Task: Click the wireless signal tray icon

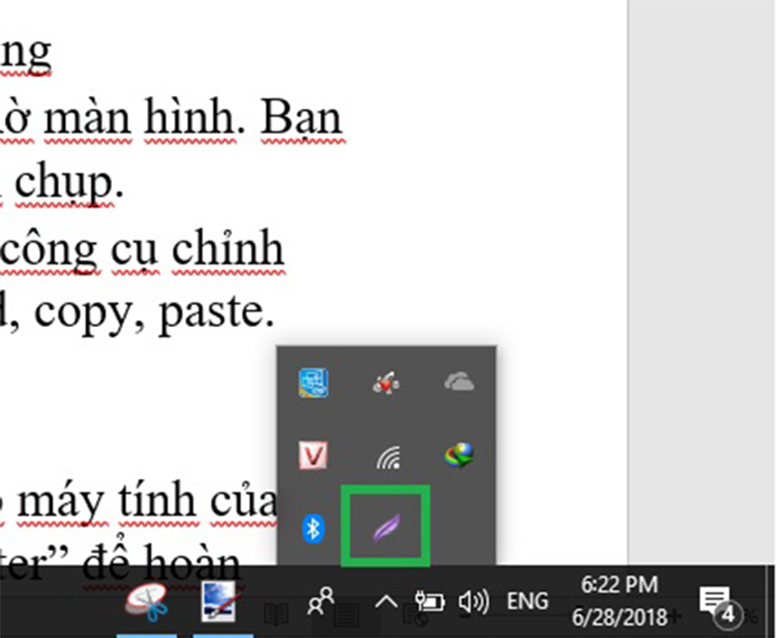Action: click(x=388, y=457)
